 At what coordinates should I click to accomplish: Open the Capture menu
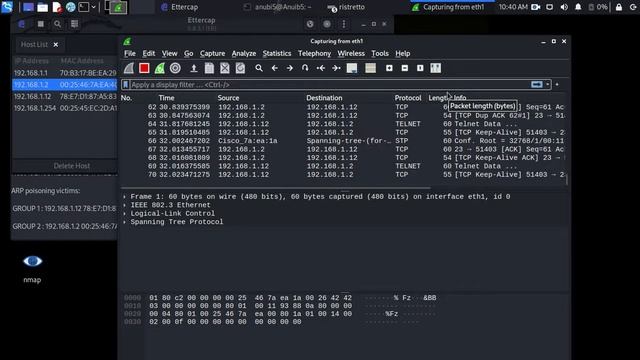point(212,53)
